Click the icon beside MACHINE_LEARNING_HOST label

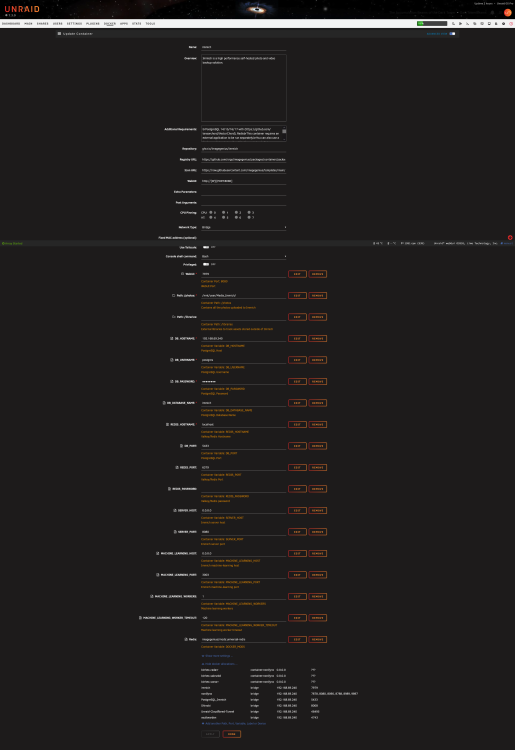coord(158,553)
